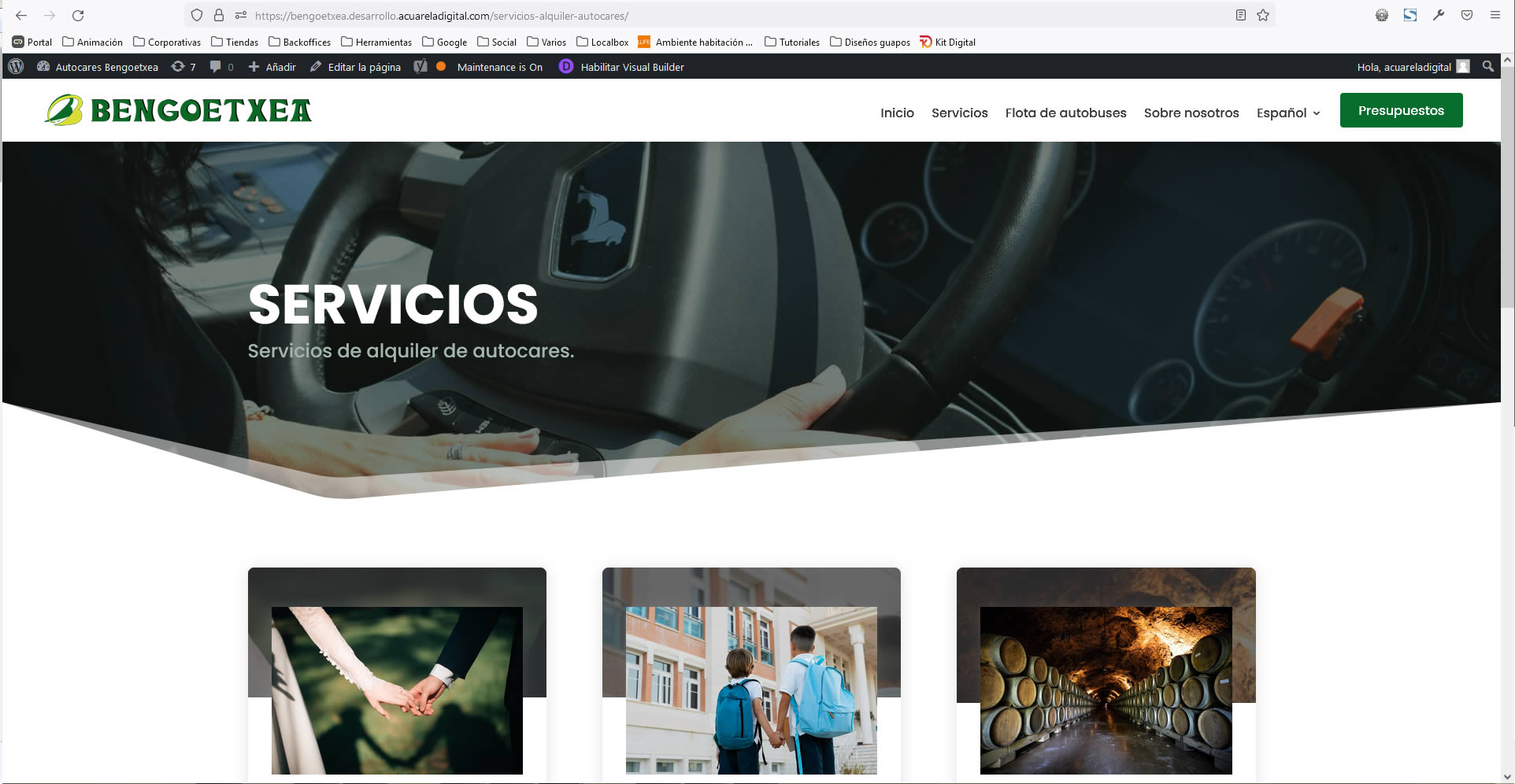Image resolution: width=1515 pixels, height=784 pixels.
Task: Open the wrench developer tools icon
Action: click(x=1438, y=15)
